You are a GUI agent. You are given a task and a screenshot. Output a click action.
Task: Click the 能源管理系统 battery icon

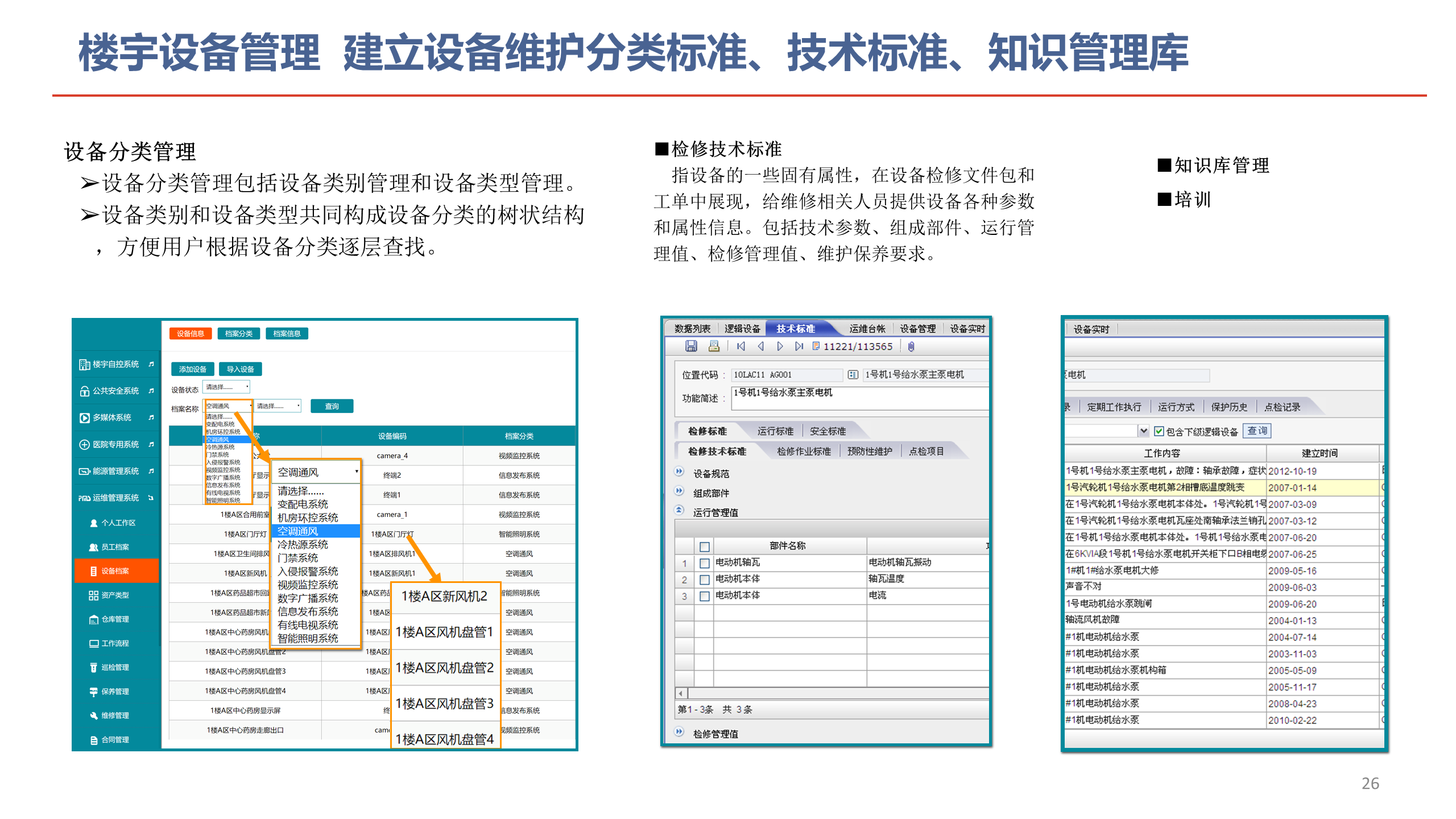84,471
